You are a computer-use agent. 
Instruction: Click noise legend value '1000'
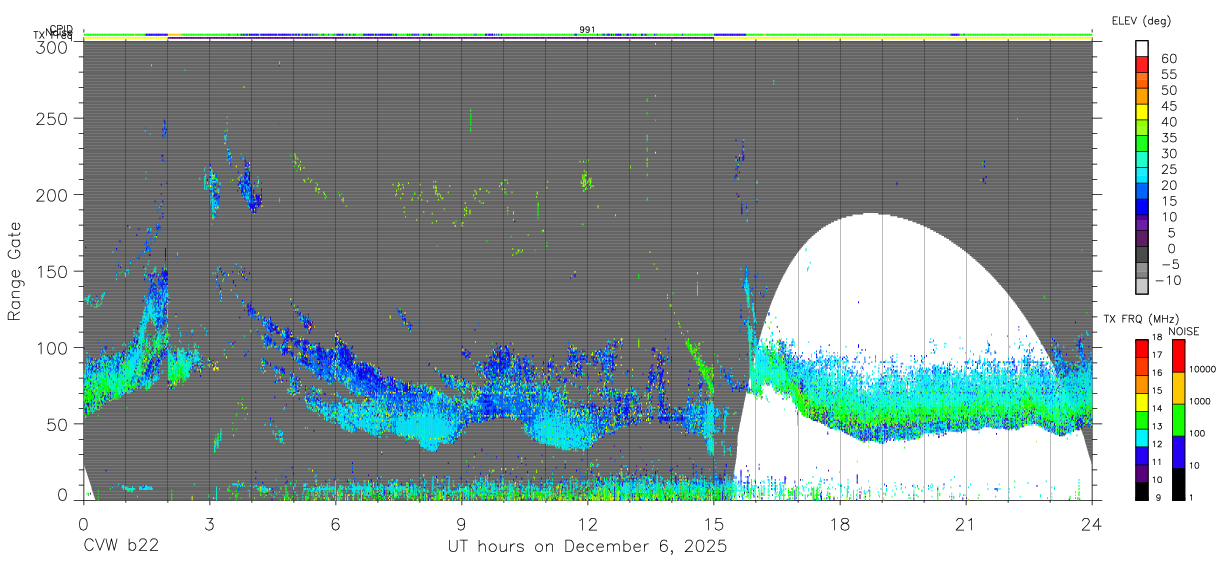[x=1201, y=402]
